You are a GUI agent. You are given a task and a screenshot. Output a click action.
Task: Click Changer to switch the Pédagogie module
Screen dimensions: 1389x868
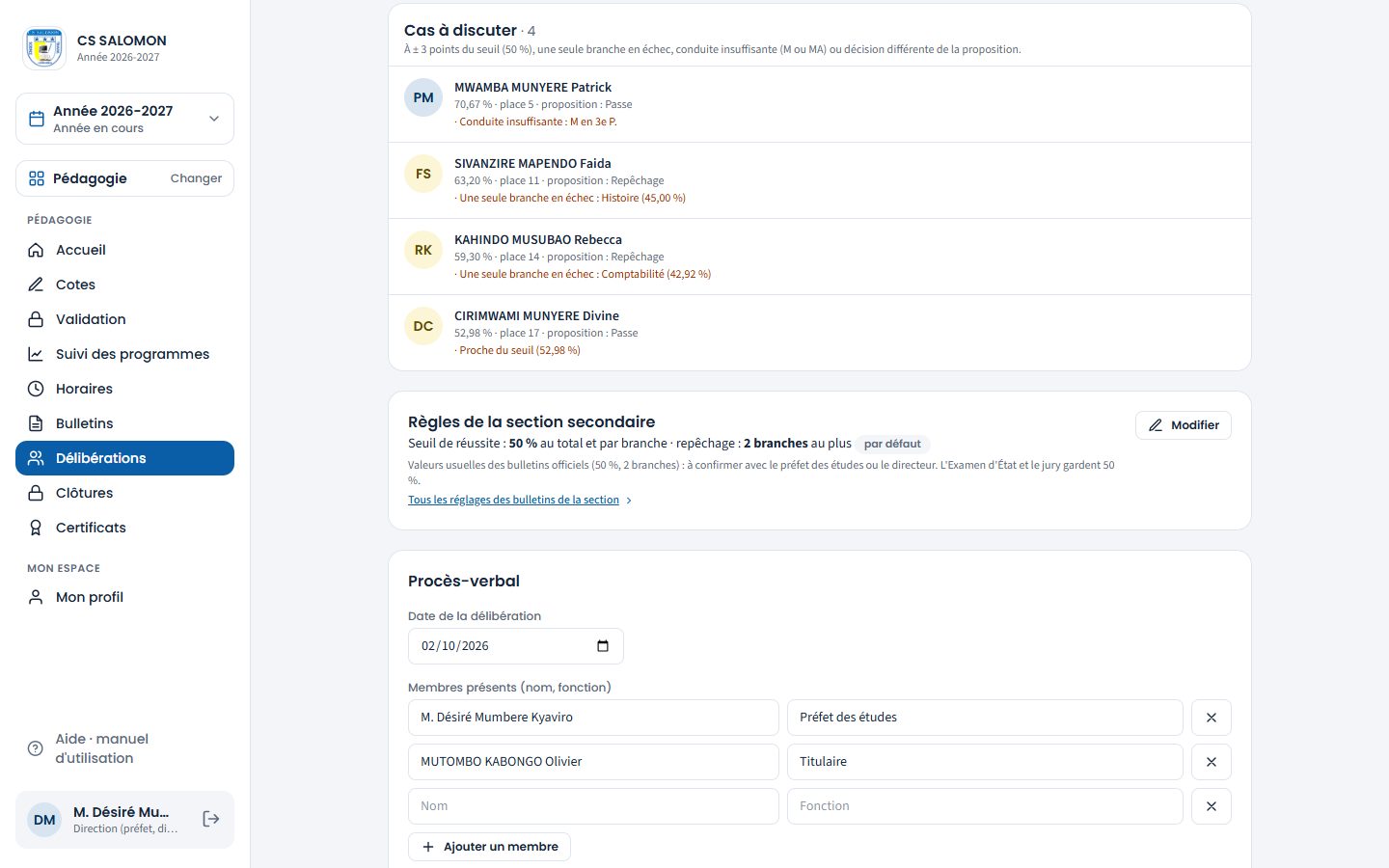pos(196,178)
